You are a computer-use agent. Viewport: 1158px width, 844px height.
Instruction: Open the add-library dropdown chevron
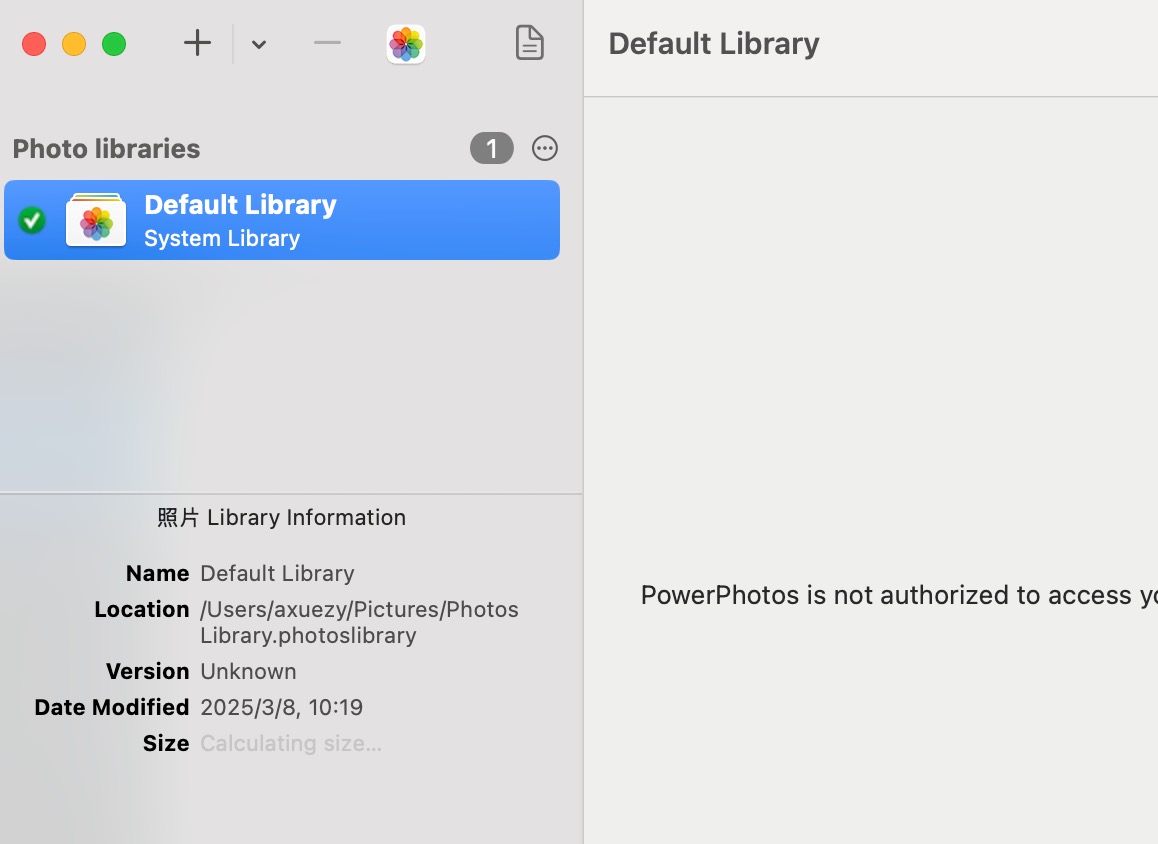(x=258, y=44)
